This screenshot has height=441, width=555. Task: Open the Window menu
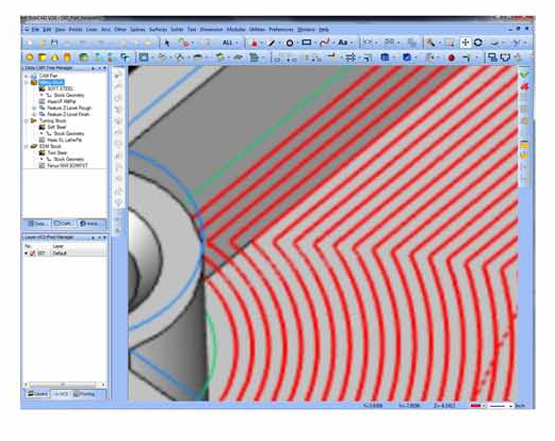(306, 30)
